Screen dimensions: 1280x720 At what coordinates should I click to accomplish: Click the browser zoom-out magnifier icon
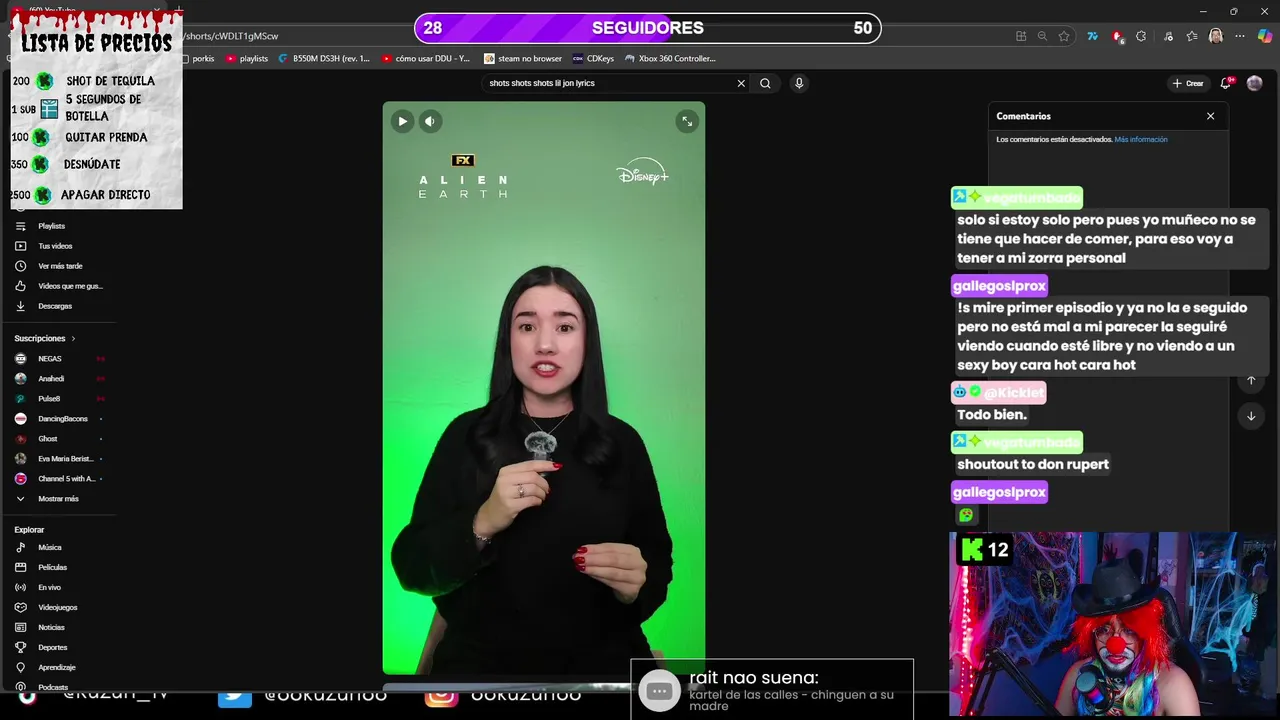coord(1042,36)
